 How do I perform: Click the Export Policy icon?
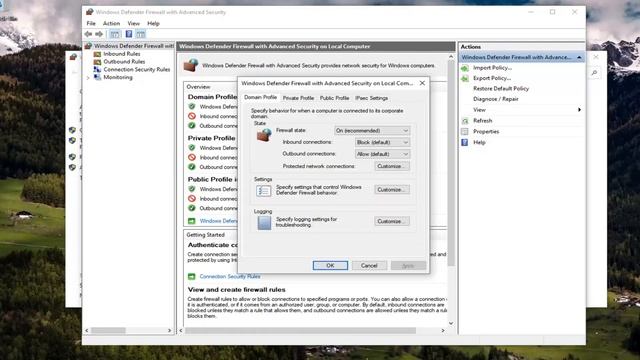tap(465, 78)
